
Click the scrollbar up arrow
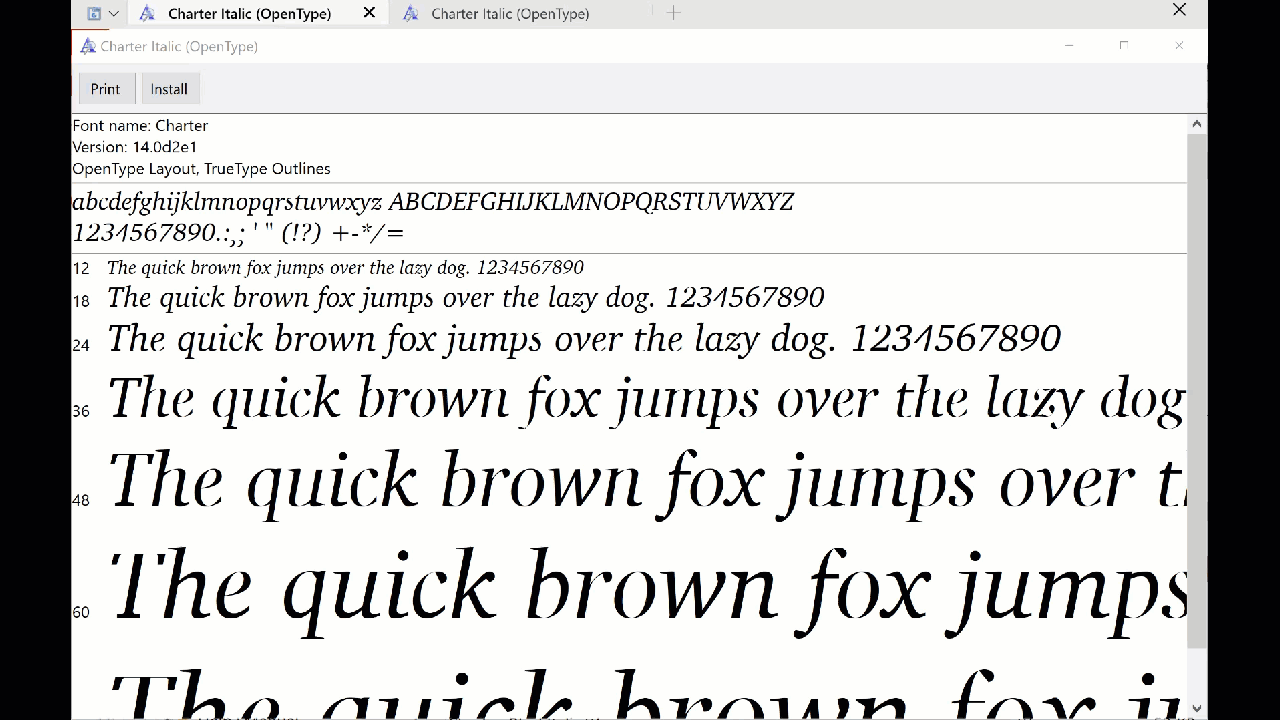coord(1197,124)
